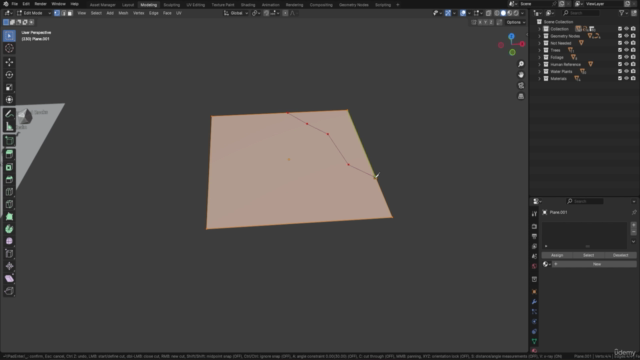The height and width of the screenshot is (360, 640).
Task: Toggle the camera view icon
Action: (521, 85)
